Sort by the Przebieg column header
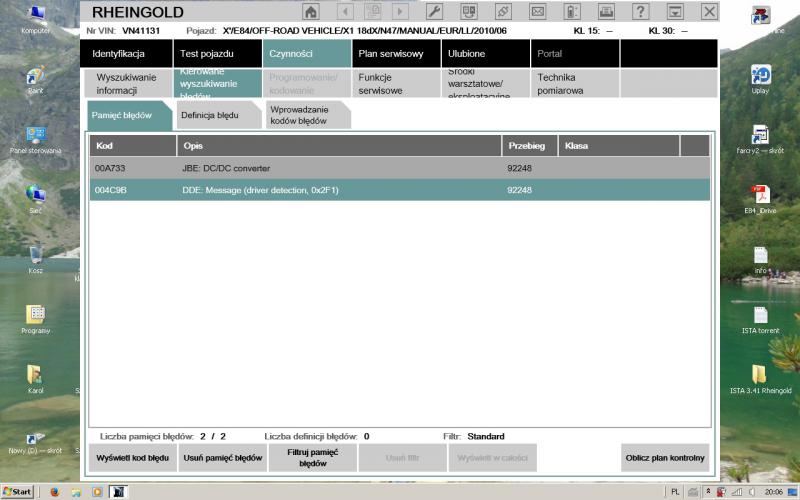The image size is (800, 500). pyautogui.click(x=530, y=146)
